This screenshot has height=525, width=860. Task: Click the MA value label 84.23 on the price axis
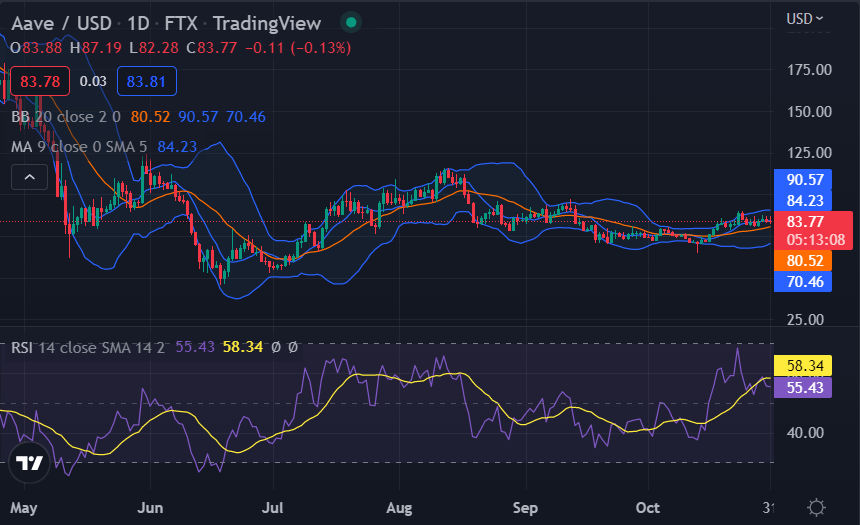[x=803, y=200]
